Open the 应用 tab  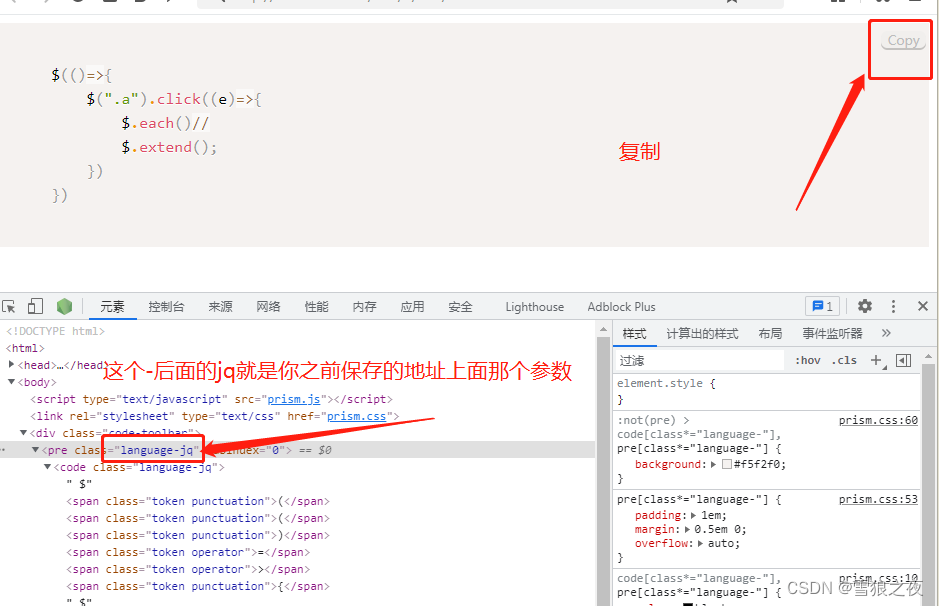pos(412,307)
